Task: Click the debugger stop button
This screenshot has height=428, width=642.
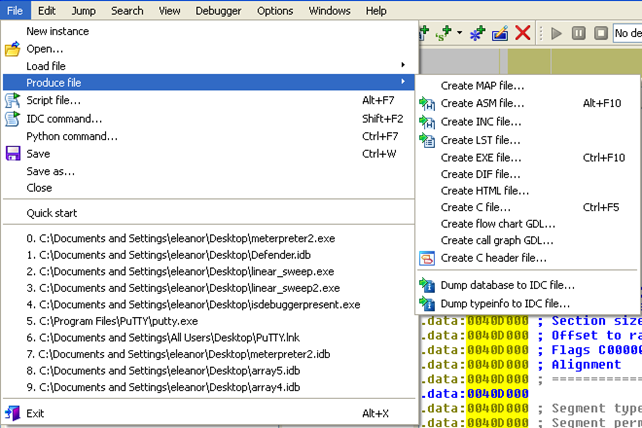Action: coord(599,34)
